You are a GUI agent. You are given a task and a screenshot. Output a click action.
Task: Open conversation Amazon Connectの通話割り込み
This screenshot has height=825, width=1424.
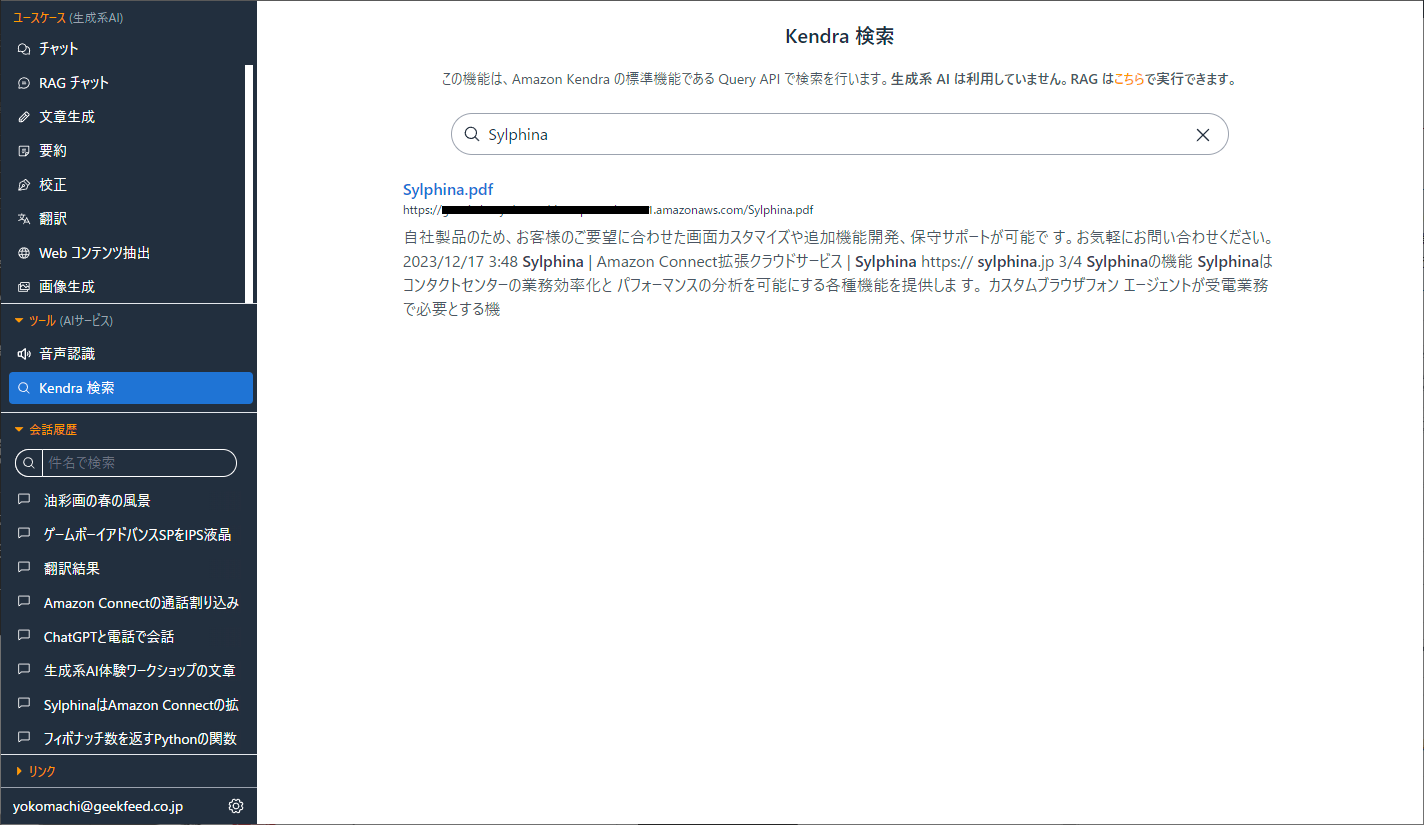(128, 602)
